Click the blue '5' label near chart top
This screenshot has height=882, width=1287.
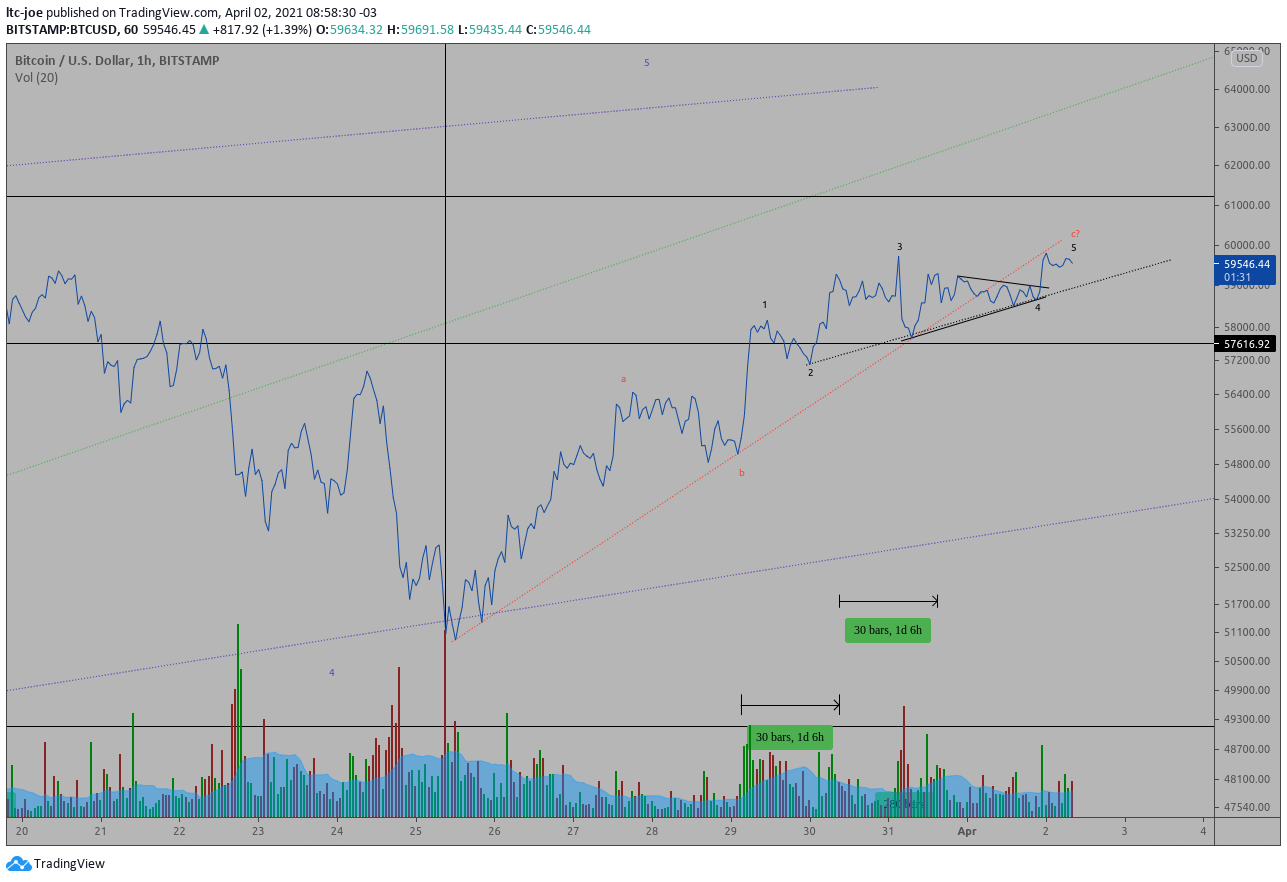646,63
